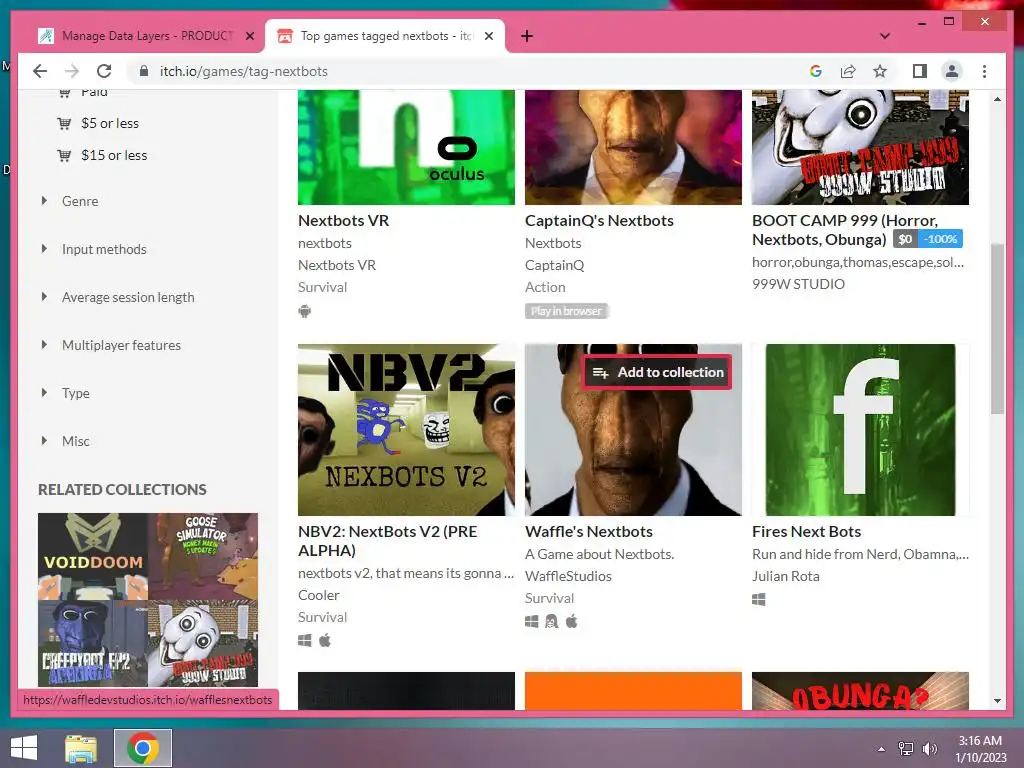Go forward with the browser forward arrow
The height and width of the screenshot is (768, 1024).
click(x=72, y=71)
